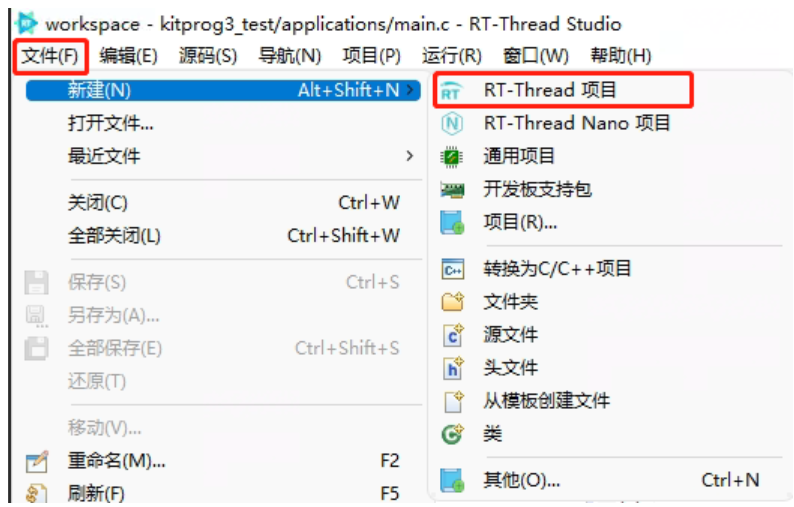The height and width of the screenshot is (507, 794).
Task: Click the refresh icon beside 刷新(F)
Action: 37,494
